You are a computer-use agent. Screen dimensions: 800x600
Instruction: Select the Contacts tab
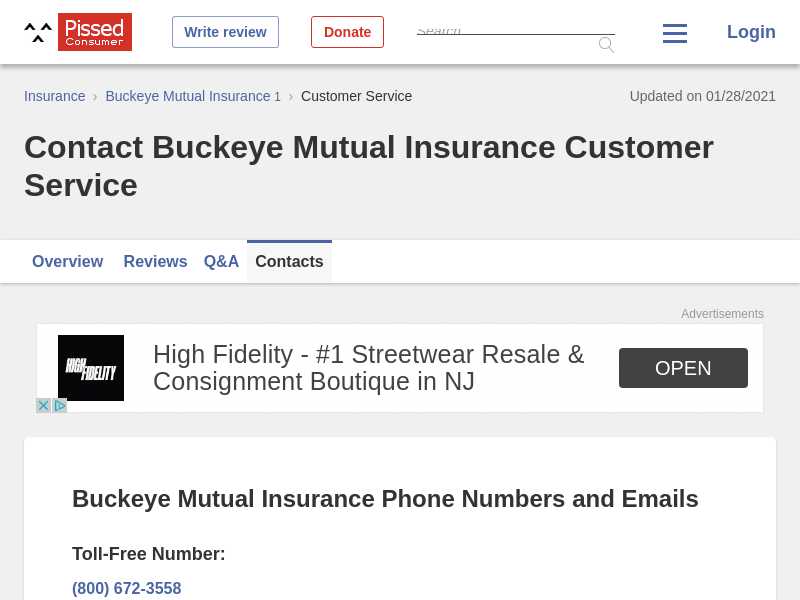pyautogui.click(x=289, y=261)
